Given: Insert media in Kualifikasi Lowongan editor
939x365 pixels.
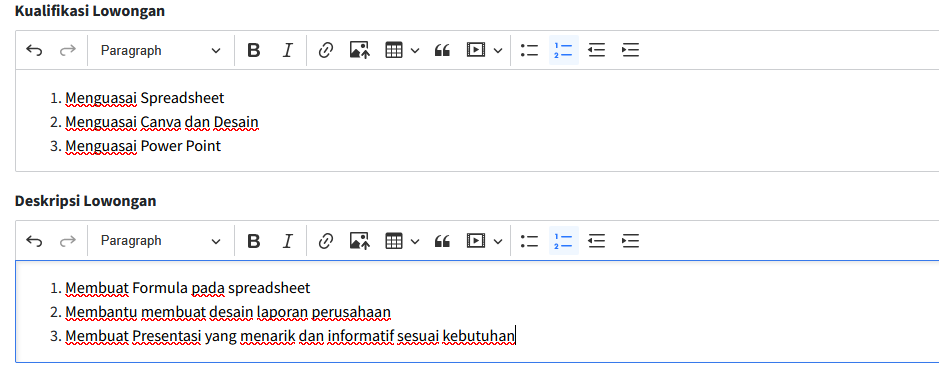Looking at the screenshot, I should pos(475,50).
